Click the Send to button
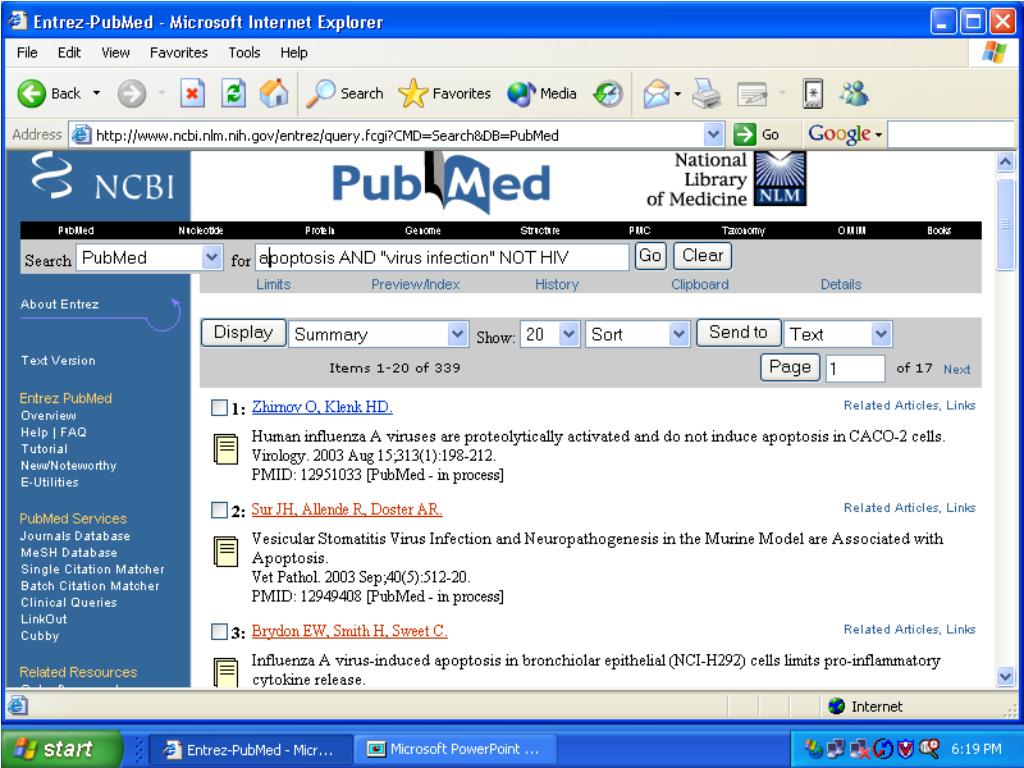This screenshot has width=1024, height=768. click(739, 332)
